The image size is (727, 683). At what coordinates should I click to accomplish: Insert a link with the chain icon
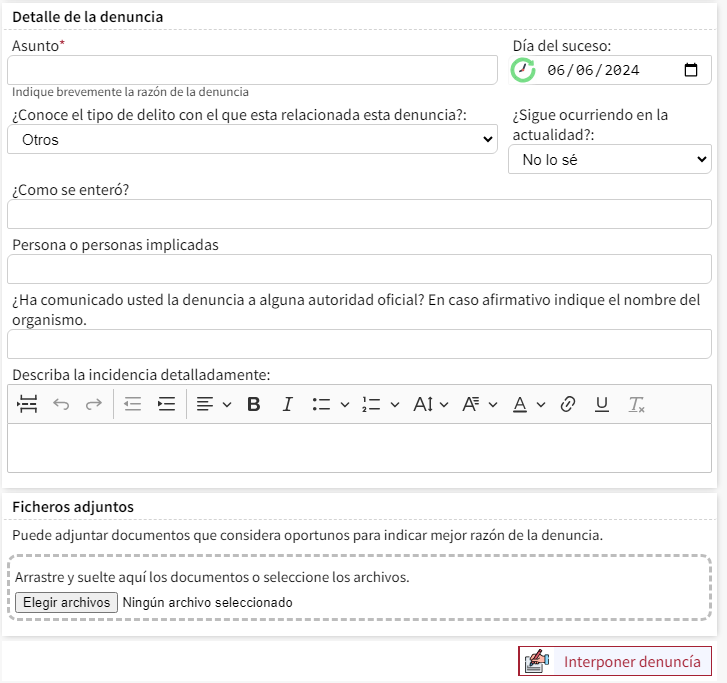pyautogui.click(x=568, y=404)
